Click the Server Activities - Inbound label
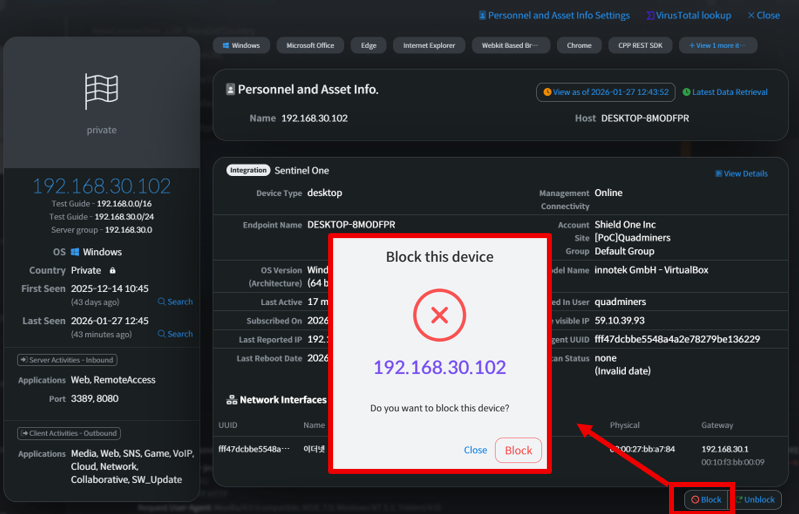799x514 pixels. (67, 360)
